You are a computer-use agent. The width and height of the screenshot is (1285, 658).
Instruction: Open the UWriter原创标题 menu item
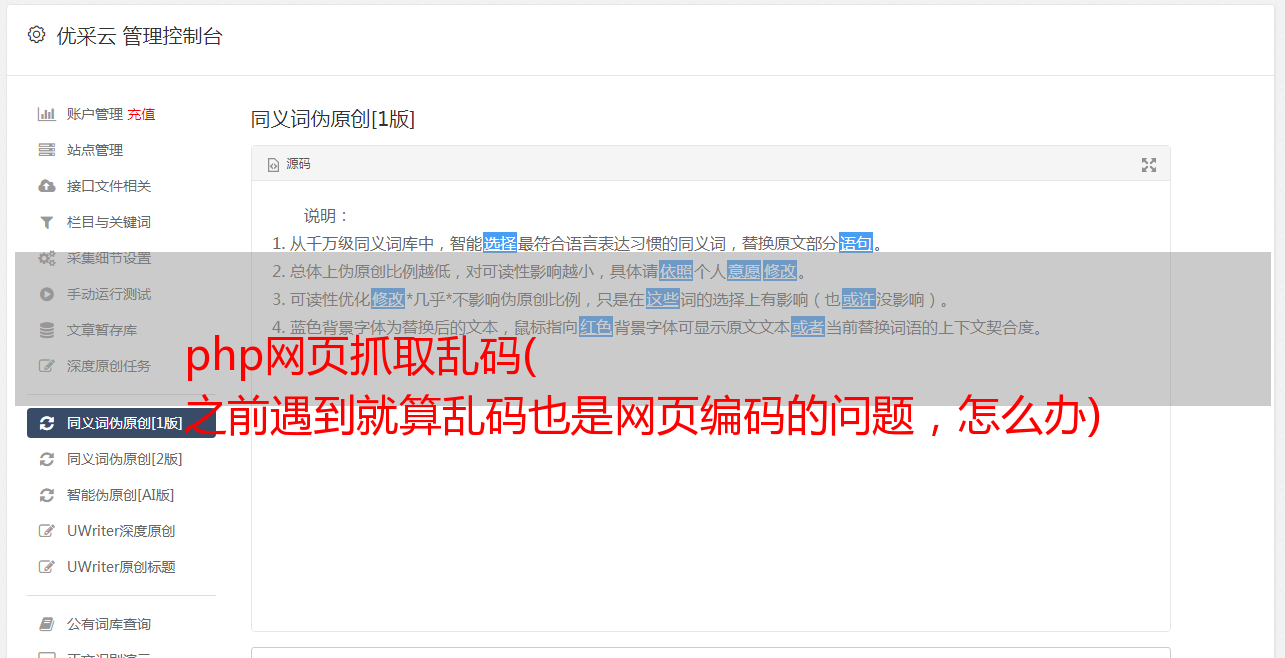(x=121, y=567)
